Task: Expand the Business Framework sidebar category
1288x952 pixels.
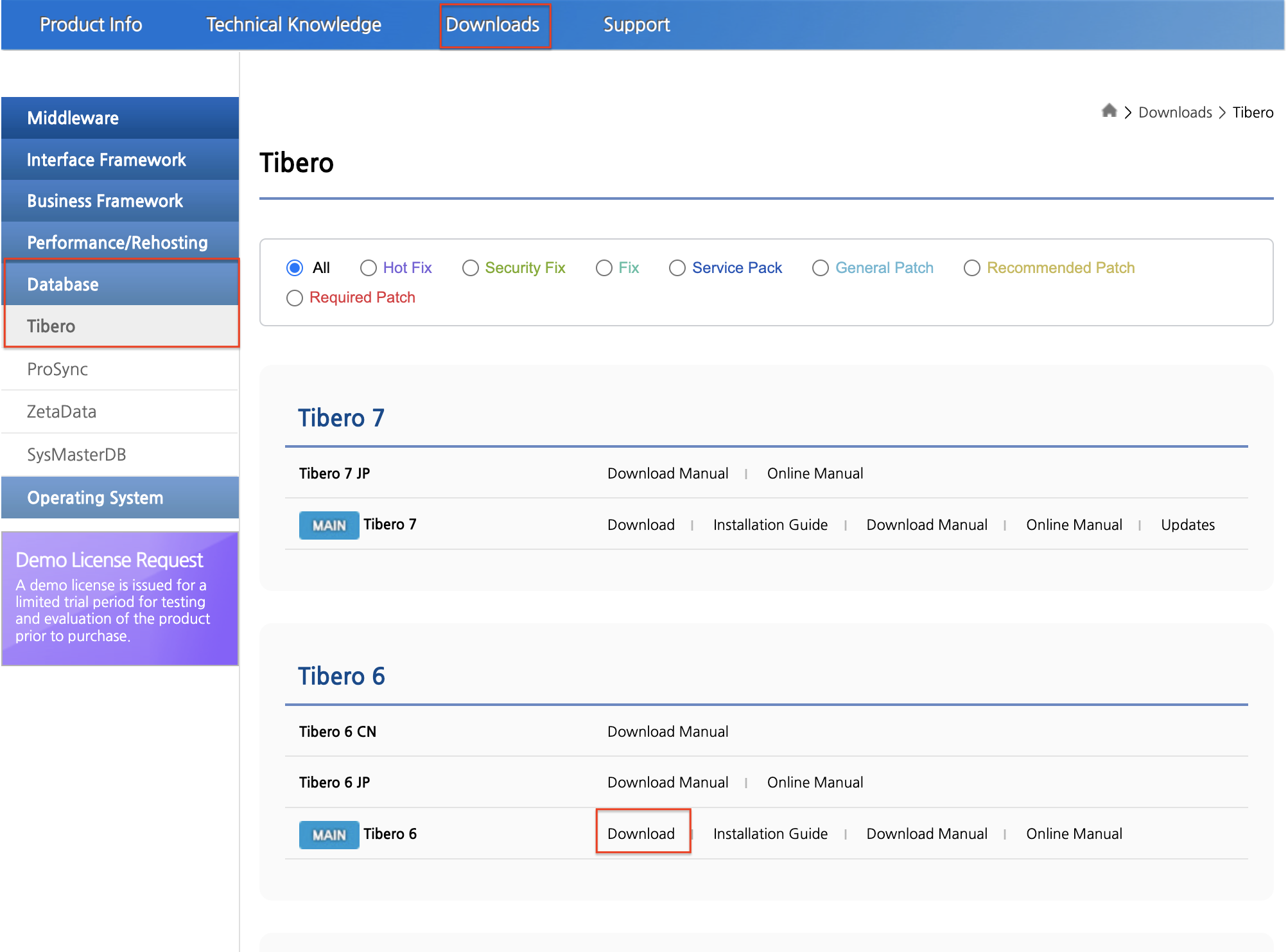Action: [120, 201]
